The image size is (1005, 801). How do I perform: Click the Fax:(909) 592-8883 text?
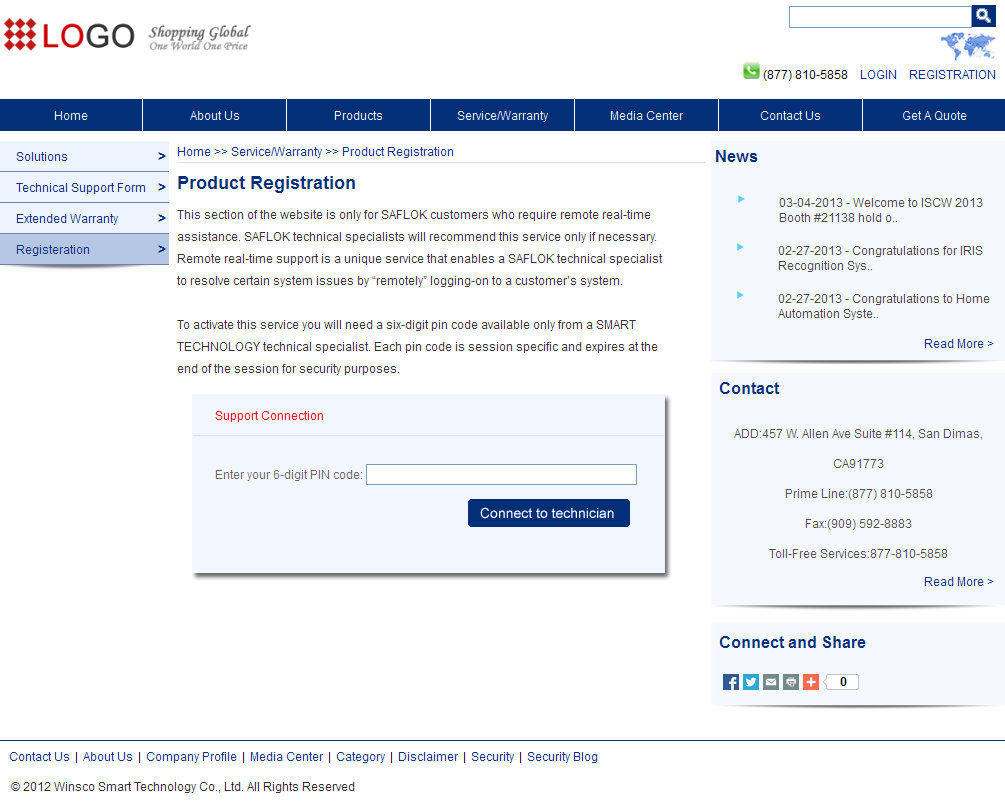point(858,524)
